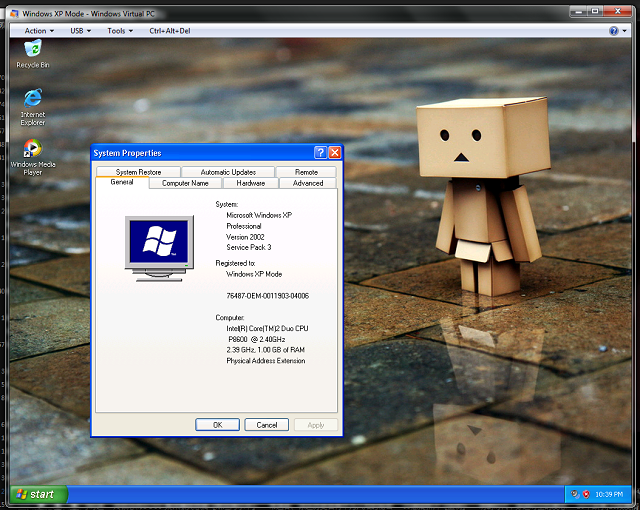Select the Windows Media Player desktop icon
This screenshot has height=510, width=640.
[x=33, y=157]
